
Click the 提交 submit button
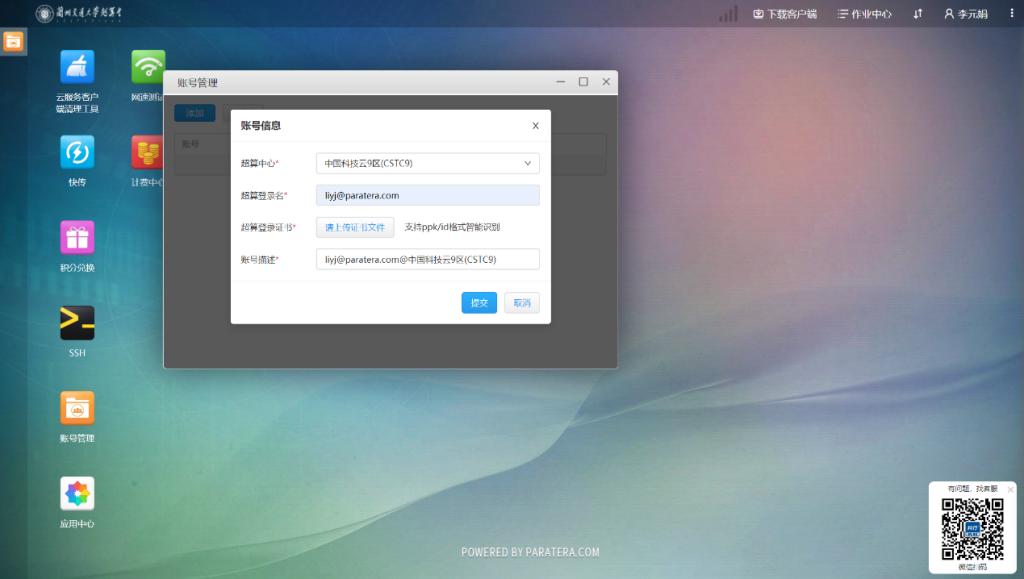tap(479, 303)
